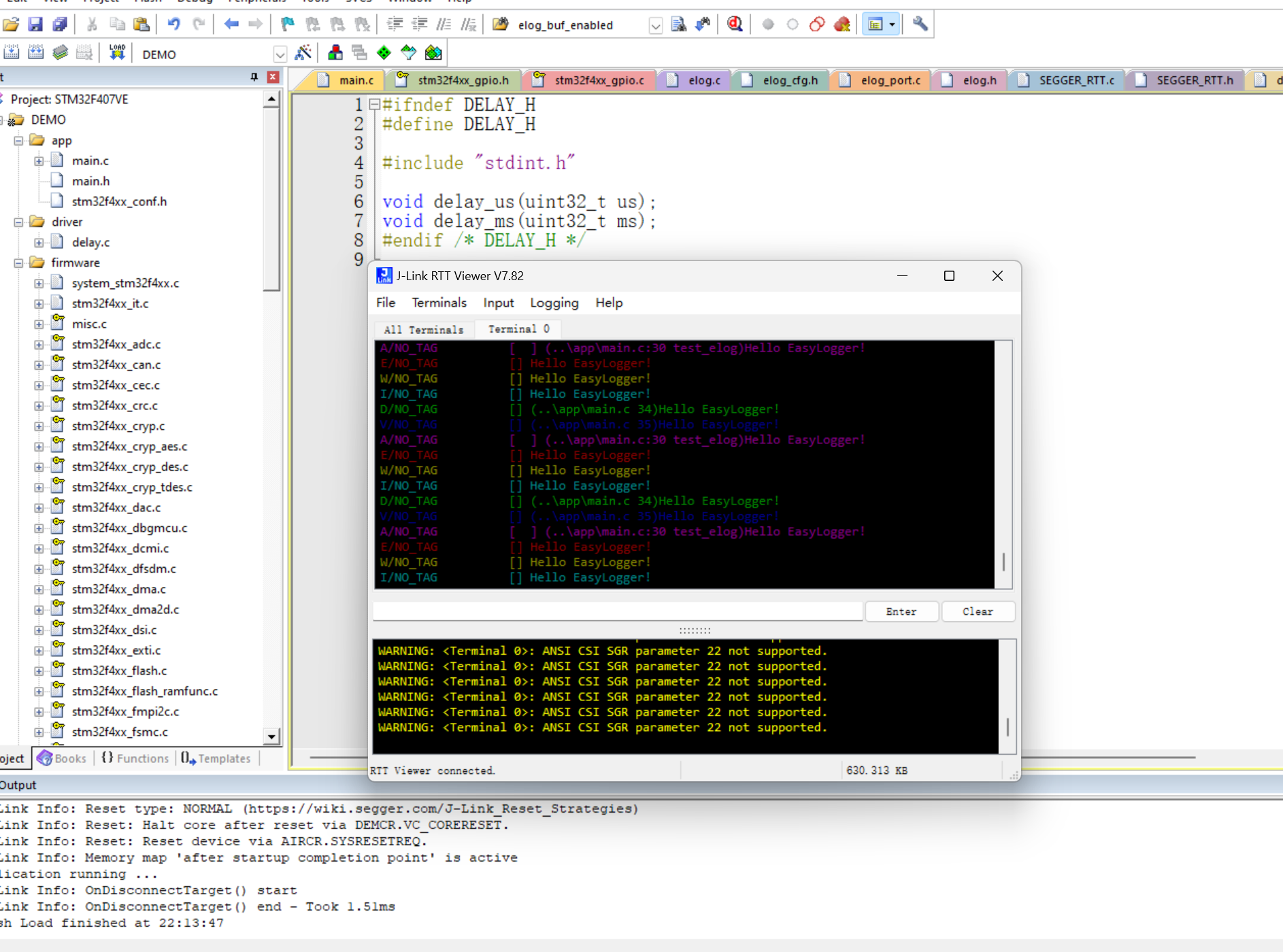Open the File menu in J-Link RTT Viewer

386,303
